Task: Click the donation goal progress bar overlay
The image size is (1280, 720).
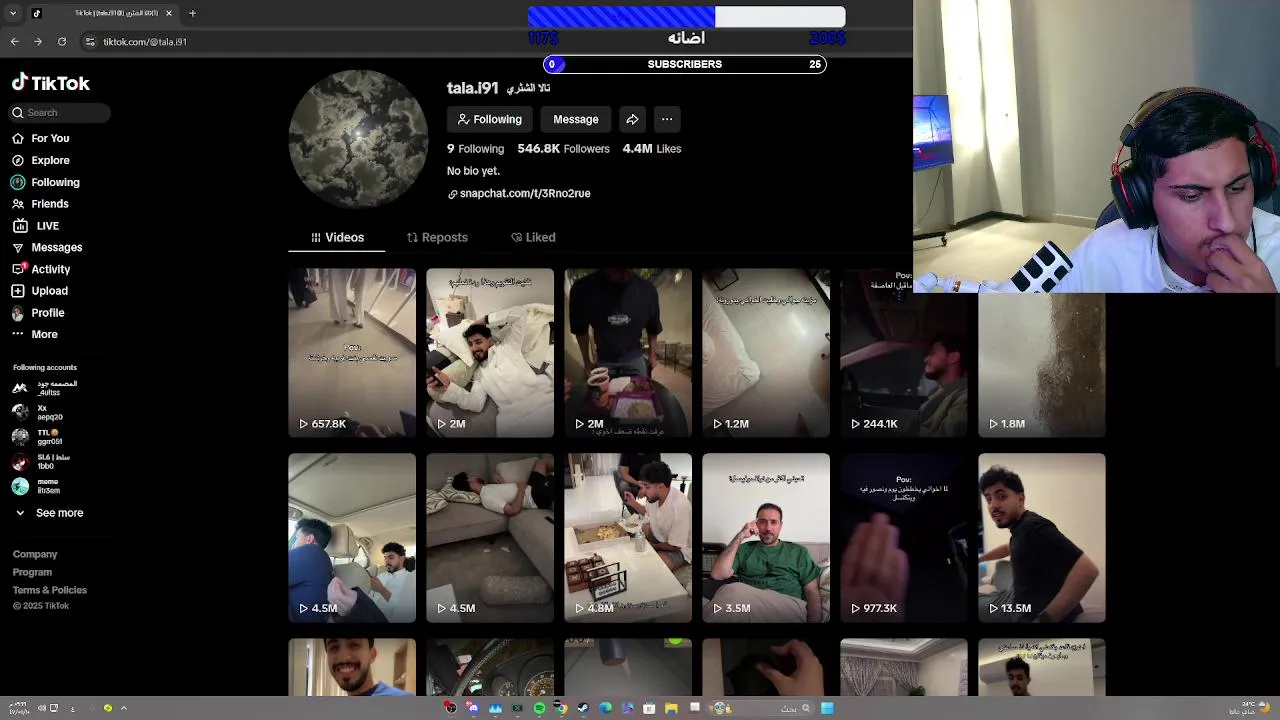Action: (686, 16)
